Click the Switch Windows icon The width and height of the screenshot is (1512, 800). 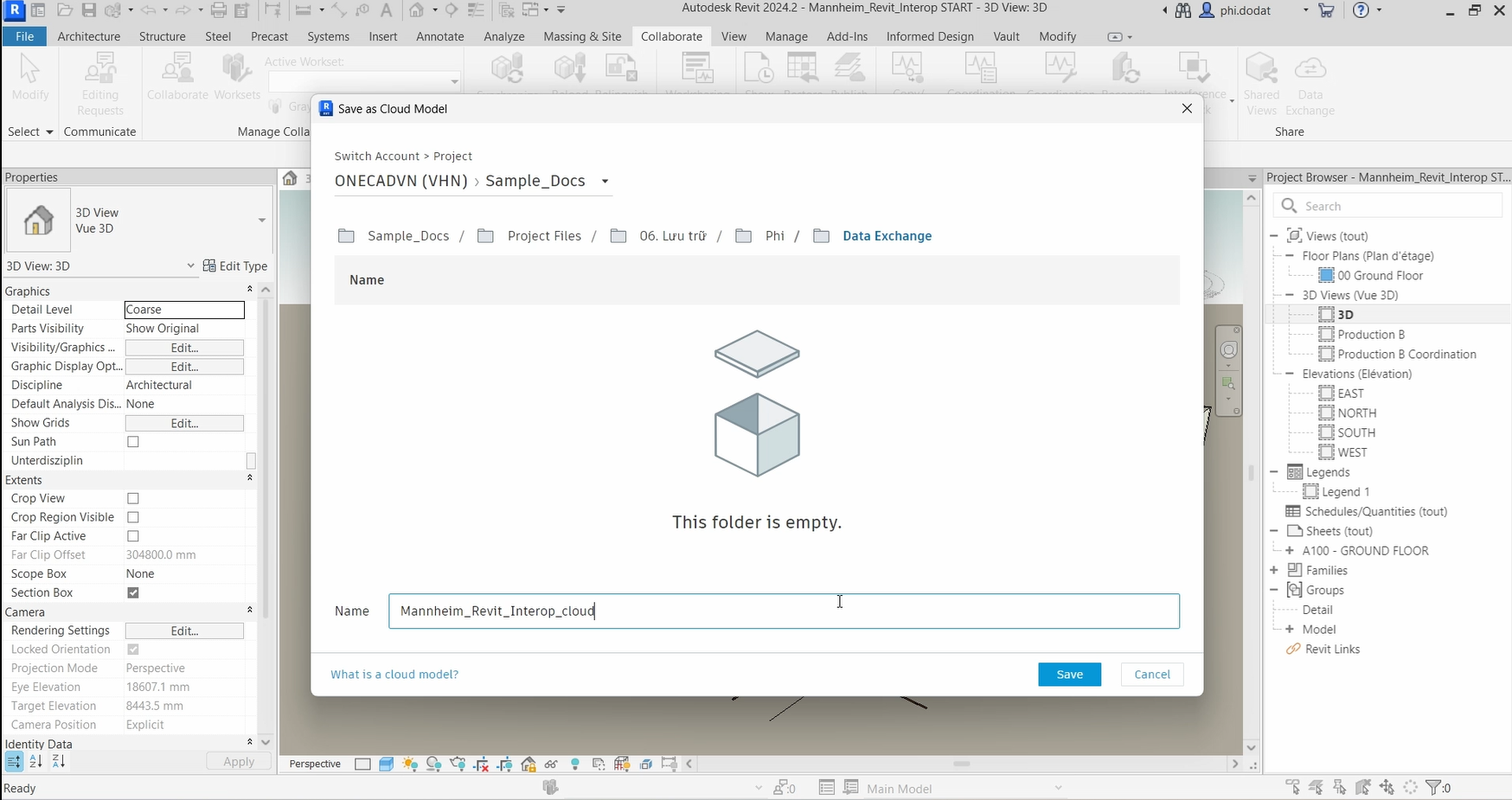(x=530, y=10)
